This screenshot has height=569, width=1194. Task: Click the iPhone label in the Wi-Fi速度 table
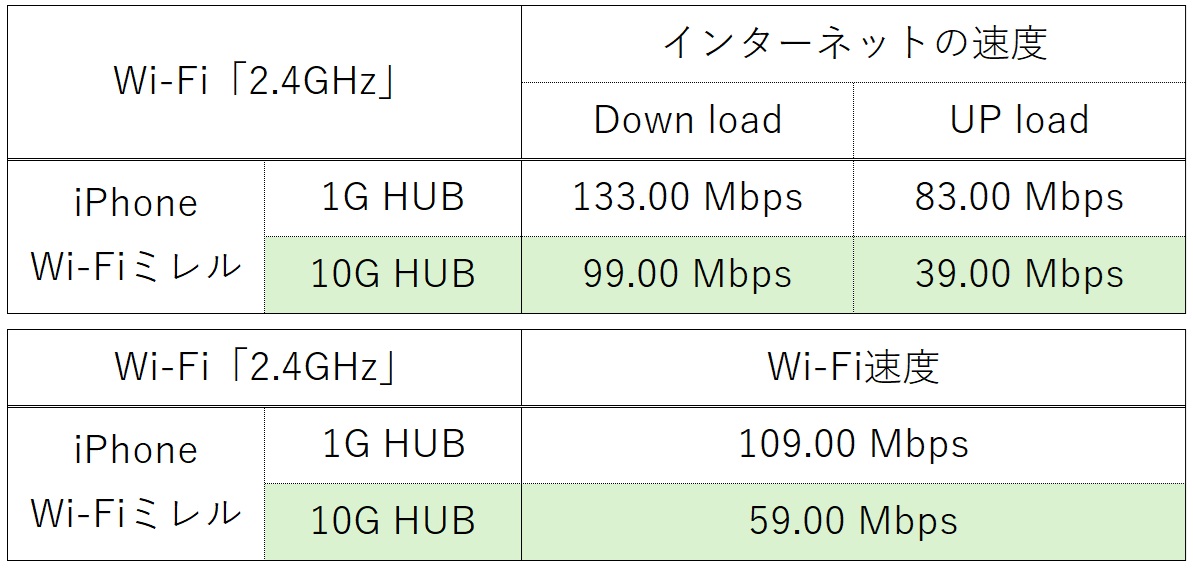[136, 450]
